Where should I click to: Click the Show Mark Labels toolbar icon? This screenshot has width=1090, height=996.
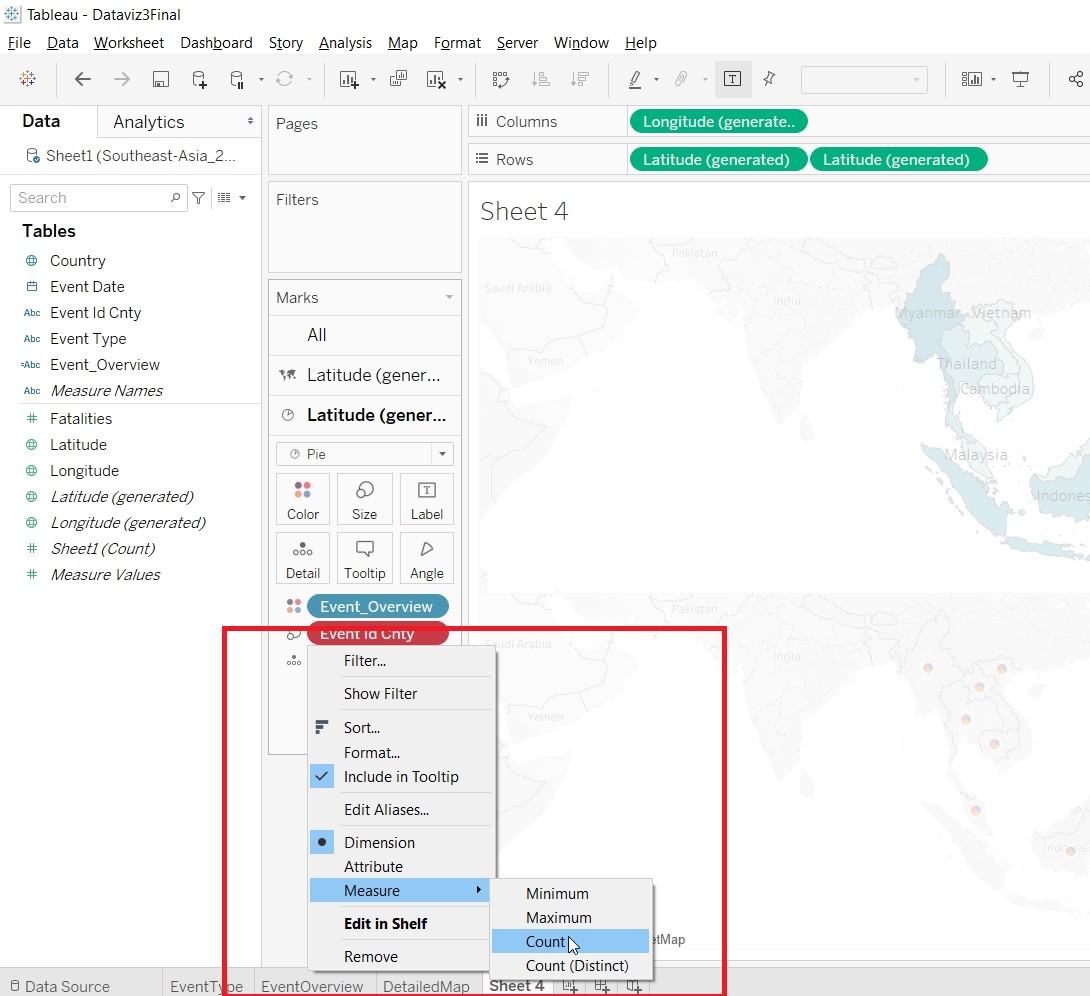click(732, 80)
